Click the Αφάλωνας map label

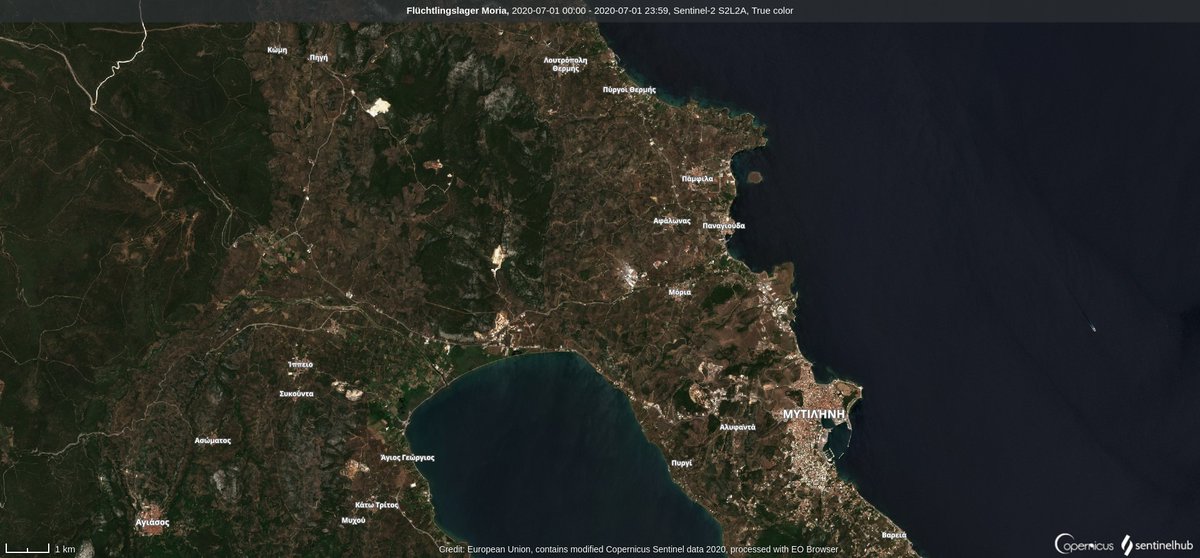click(672, 220)
